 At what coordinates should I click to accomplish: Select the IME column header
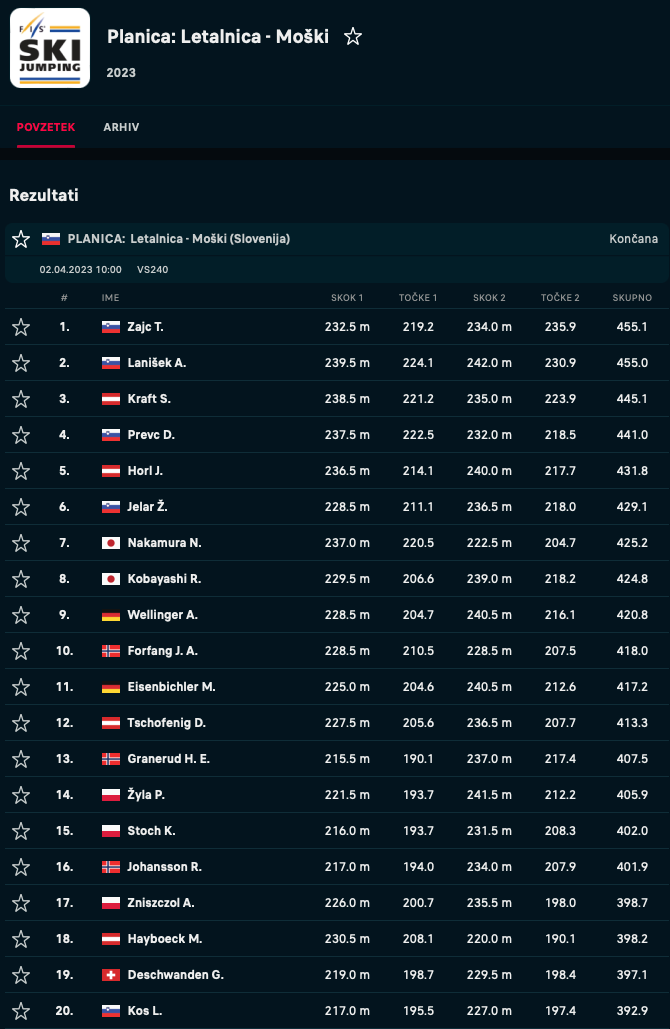[110, 298]
